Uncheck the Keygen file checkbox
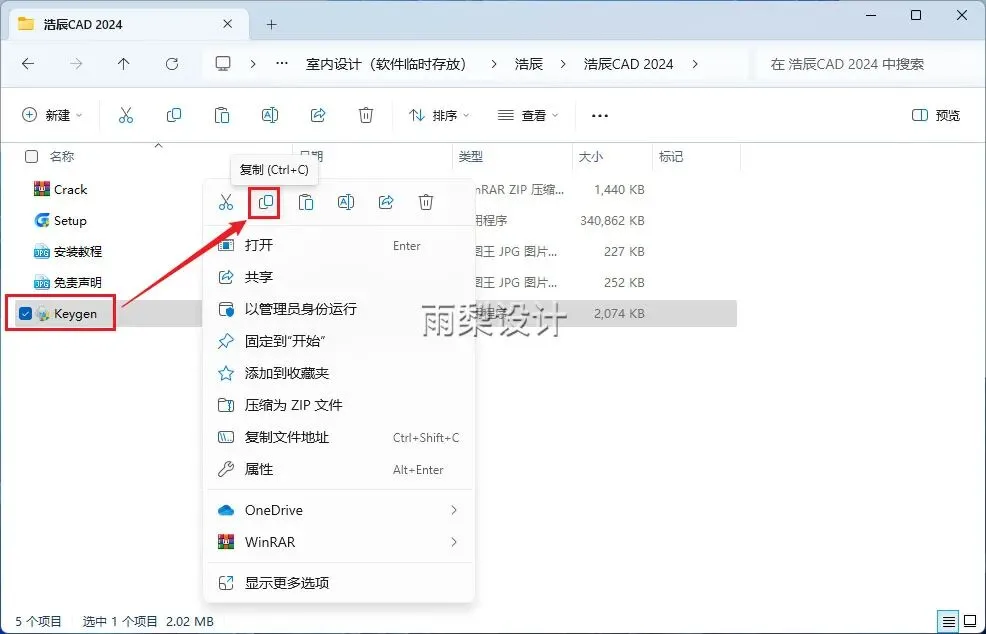The width and height of the screenshot is (986, 634). click(25, 313)
